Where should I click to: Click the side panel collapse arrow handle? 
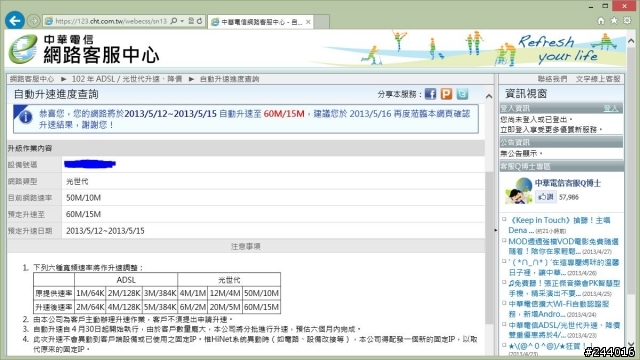tap(496, 230)
